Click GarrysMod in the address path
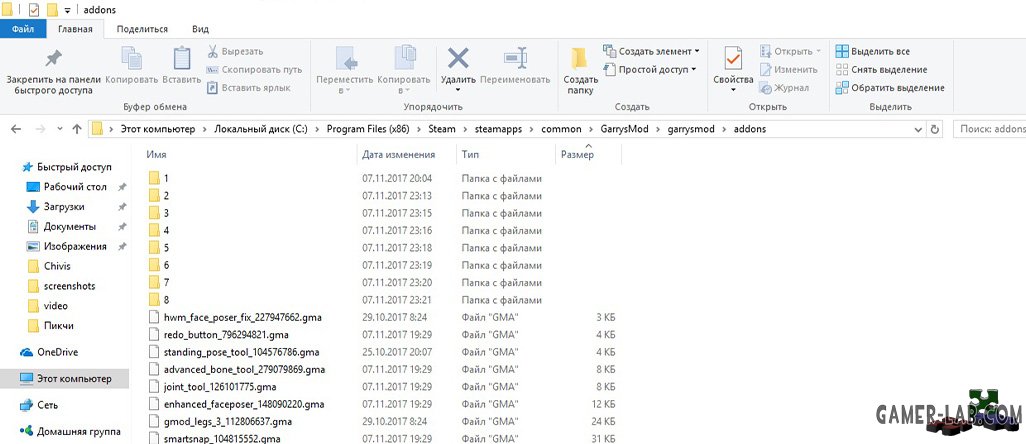 coord(624,129)
